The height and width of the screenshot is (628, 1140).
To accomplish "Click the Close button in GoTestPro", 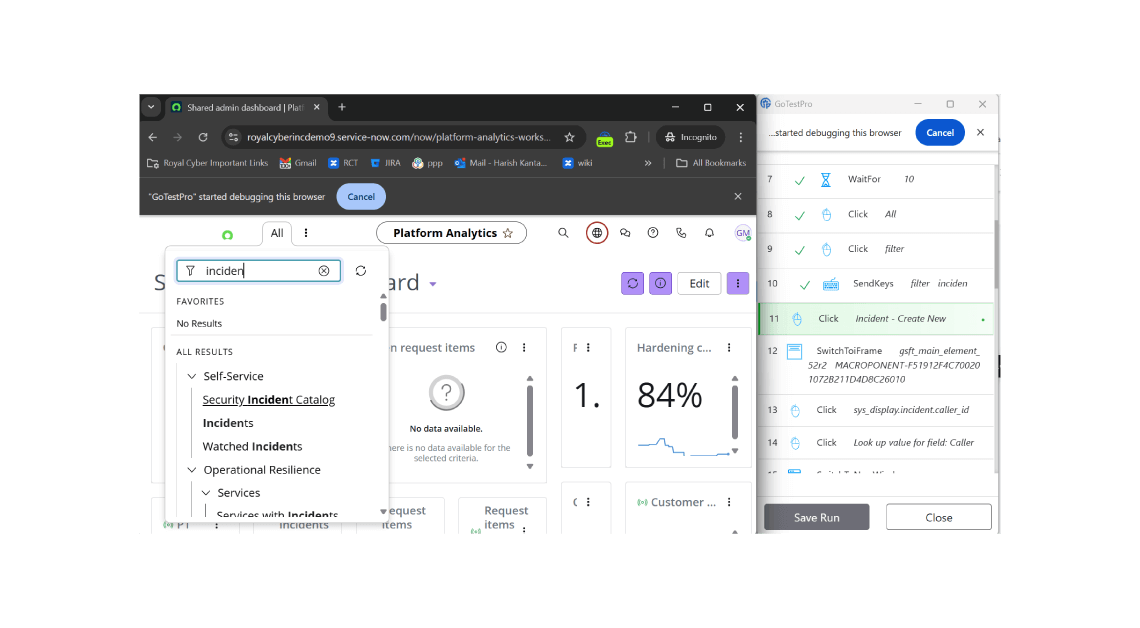I will (x=939, y=518).
